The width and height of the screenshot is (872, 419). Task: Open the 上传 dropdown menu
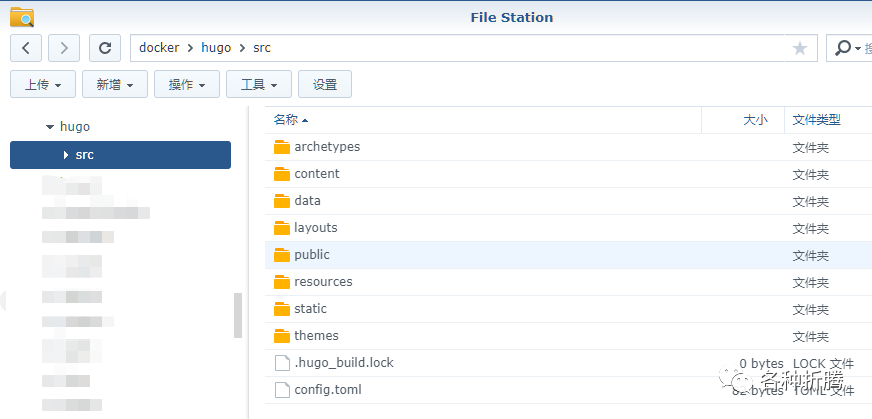(43, 85)
